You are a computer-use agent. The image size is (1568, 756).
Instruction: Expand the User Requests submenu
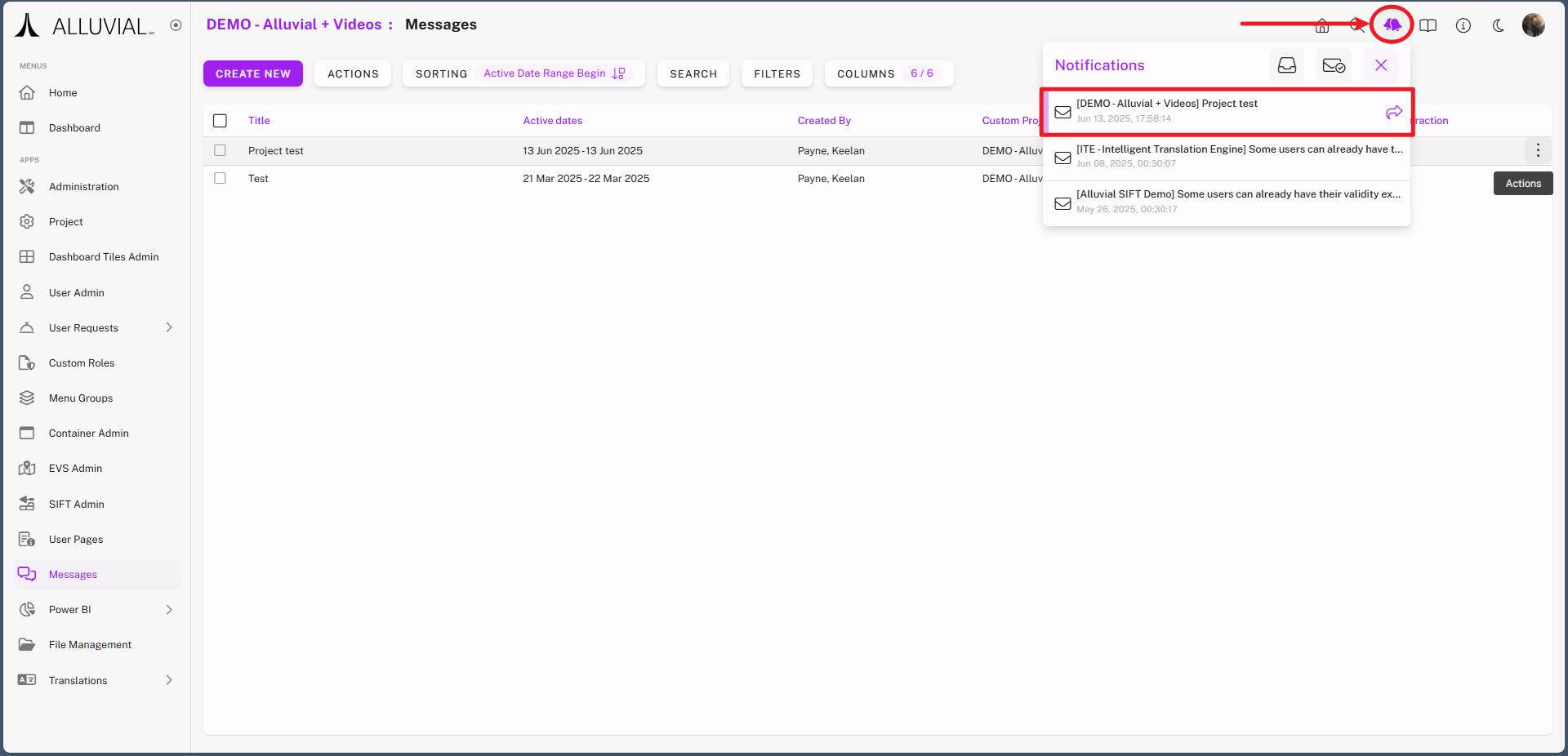(169, 327)
